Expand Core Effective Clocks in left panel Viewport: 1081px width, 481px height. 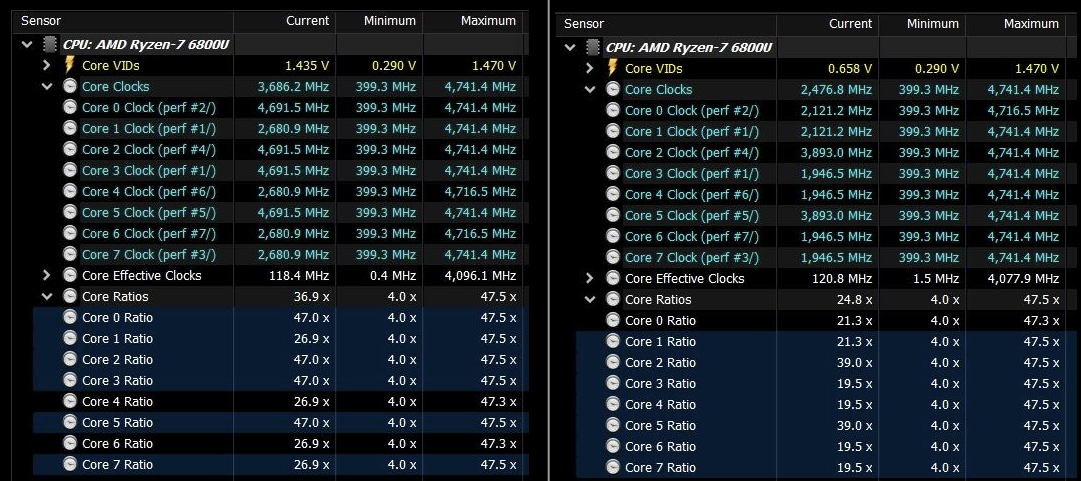(47, 276)
